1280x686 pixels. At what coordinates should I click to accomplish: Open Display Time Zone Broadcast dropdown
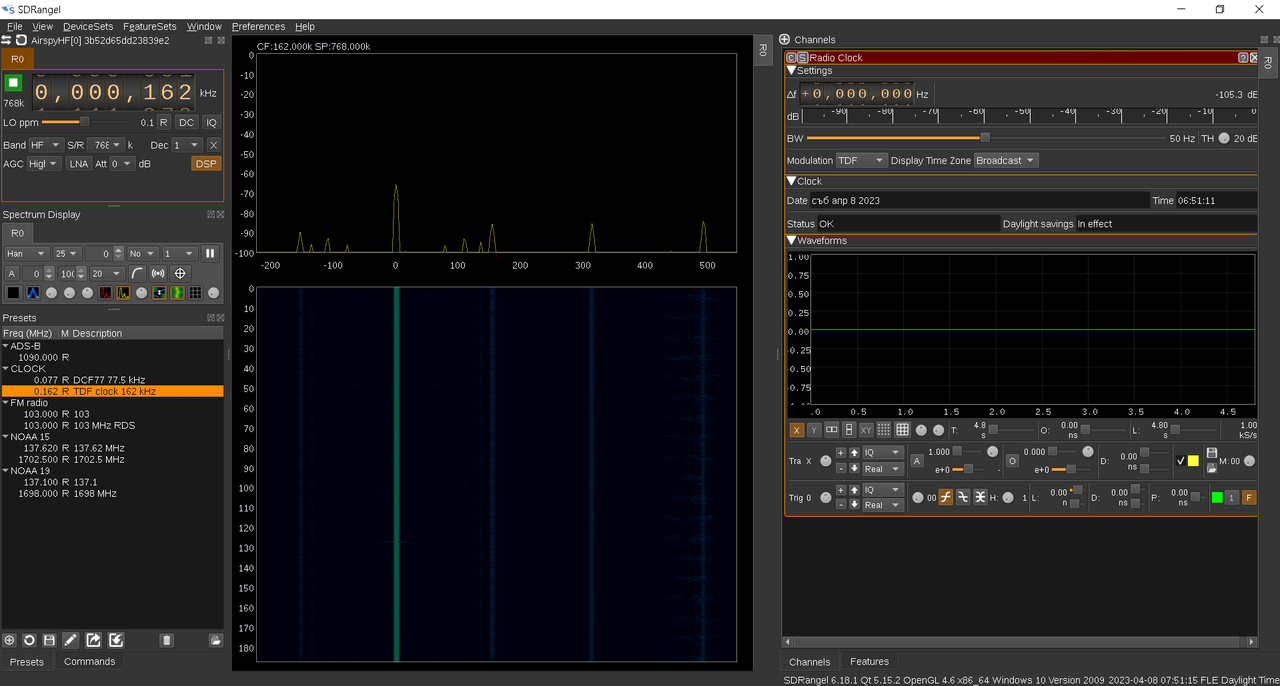(1006, 160)
